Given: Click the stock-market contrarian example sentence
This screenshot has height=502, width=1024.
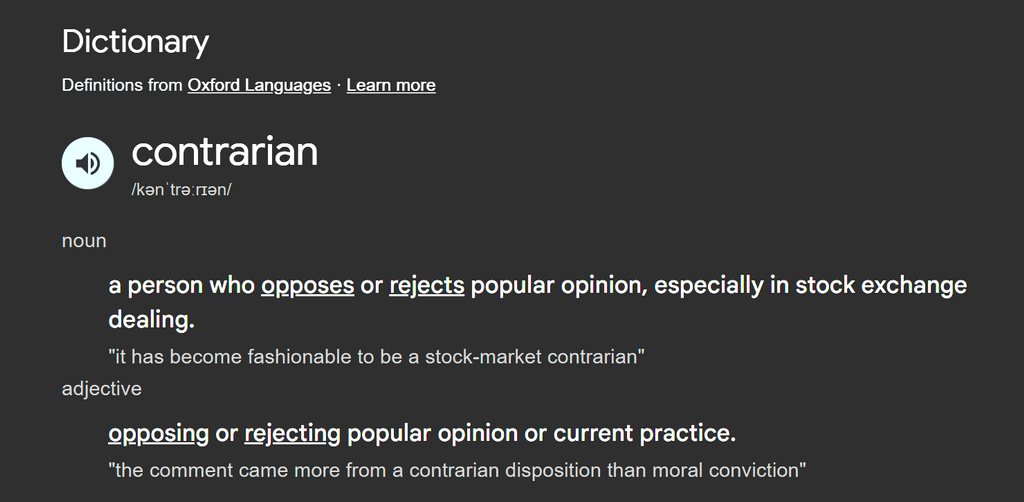Looking at the screenshot, I should click(x=376, y=357).
